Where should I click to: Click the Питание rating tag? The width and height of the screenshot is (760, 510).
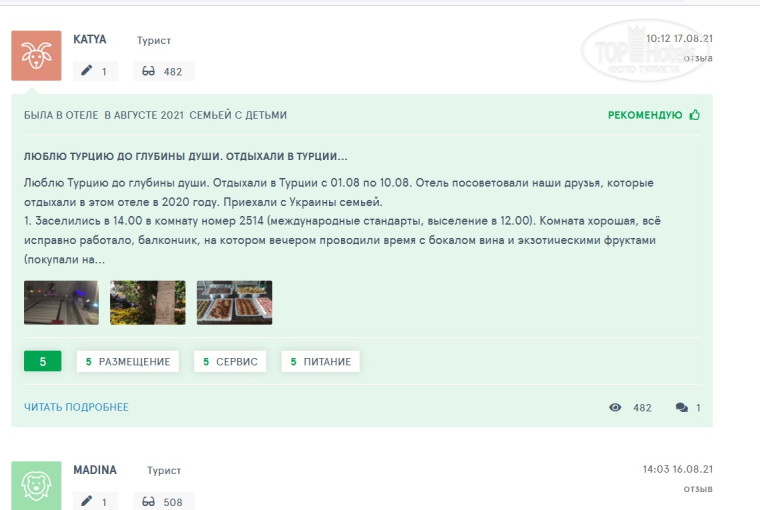pos(320,361)
